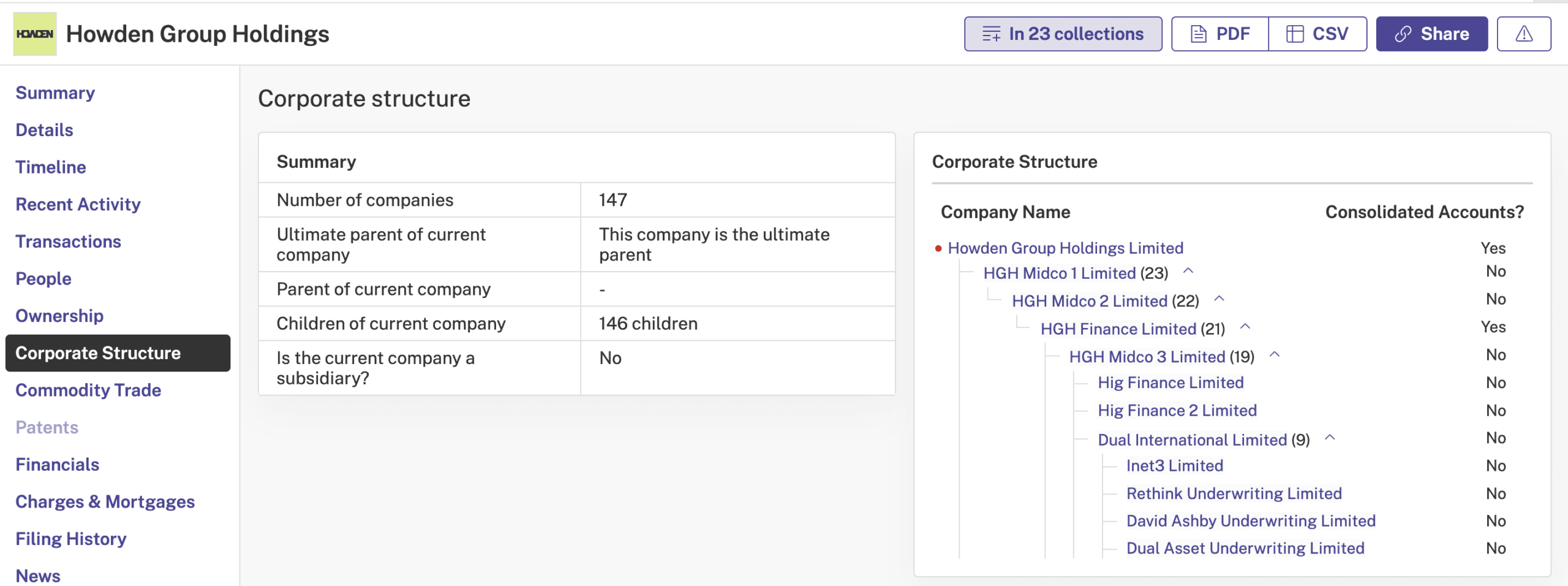Open the Charges & Mortgages section
The width and height of the screenshot is (1568, 586).
pos(105,501)
